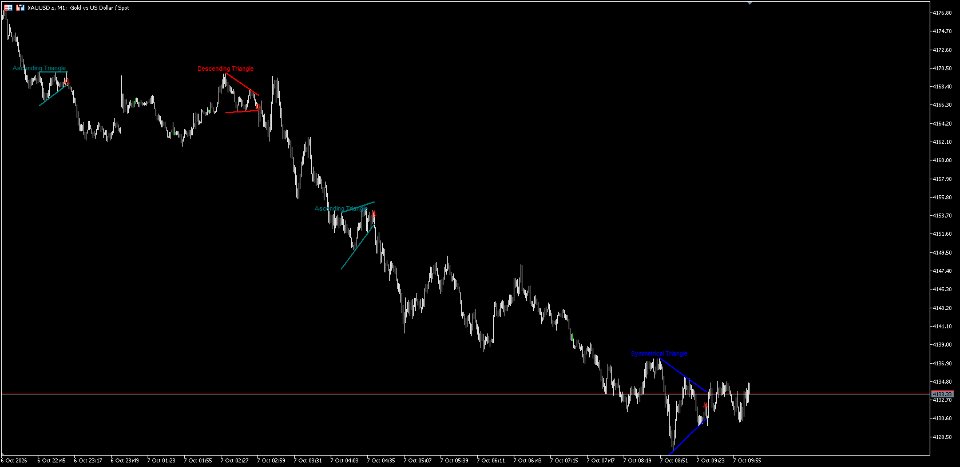Viewport: 960px width, 467px height.
Task: Click the current price tag on price scale
Action: click(942, 394)
